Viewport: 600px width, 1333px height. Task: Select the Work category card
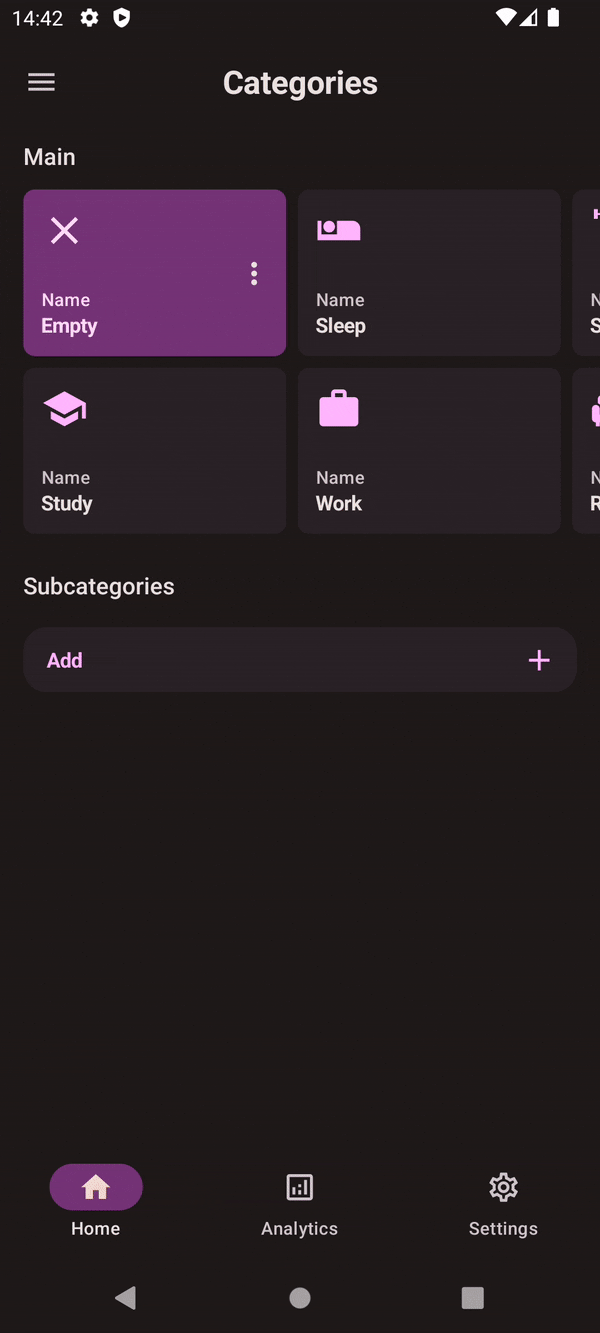click(429, 451)
